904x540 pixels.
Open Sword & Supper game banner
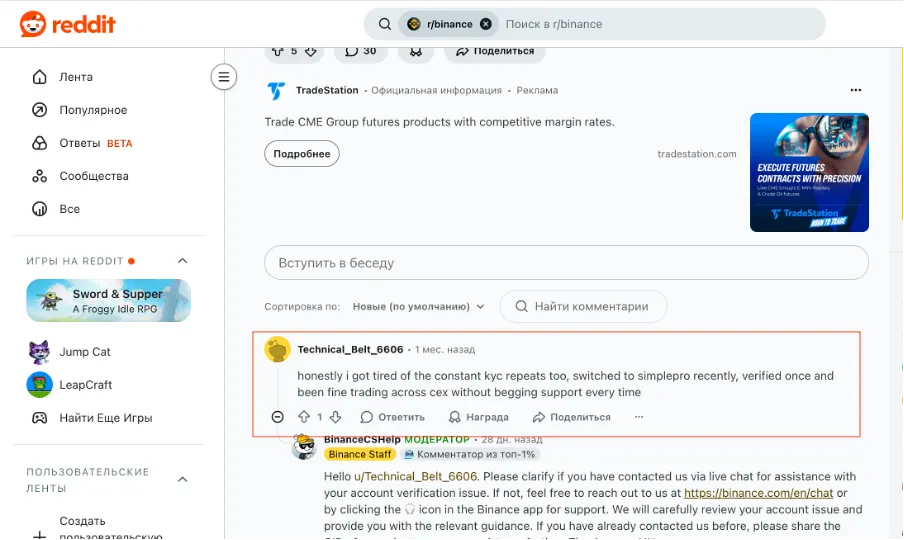tap(108, 300)
